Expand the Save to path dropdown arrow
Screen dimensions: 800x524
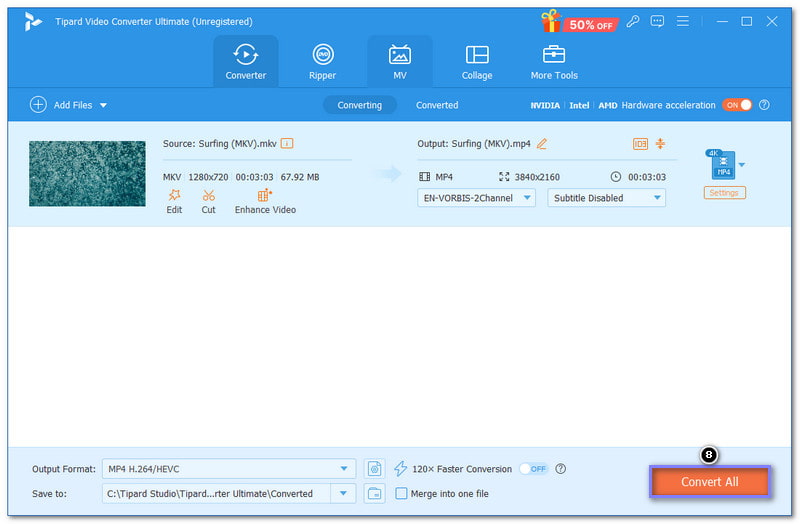[343, 493]
